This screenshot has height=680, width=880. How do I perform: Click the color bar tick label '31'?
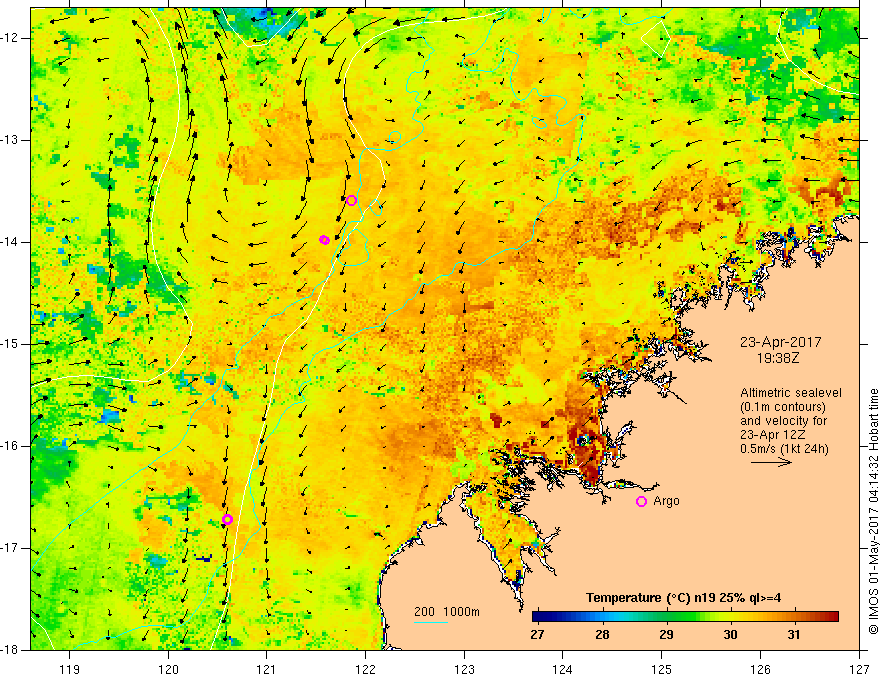pyautogui.click(x=794, y=635)
